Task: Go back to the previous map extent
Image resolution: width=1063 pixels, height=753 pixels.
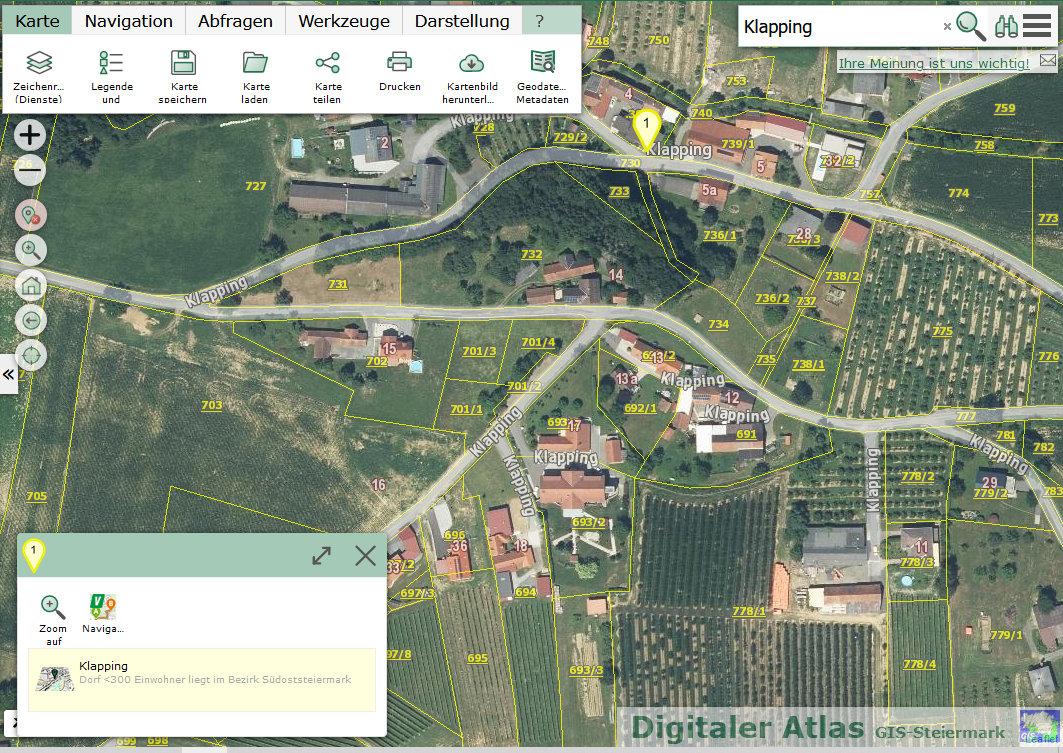Action: pos(31,320)
